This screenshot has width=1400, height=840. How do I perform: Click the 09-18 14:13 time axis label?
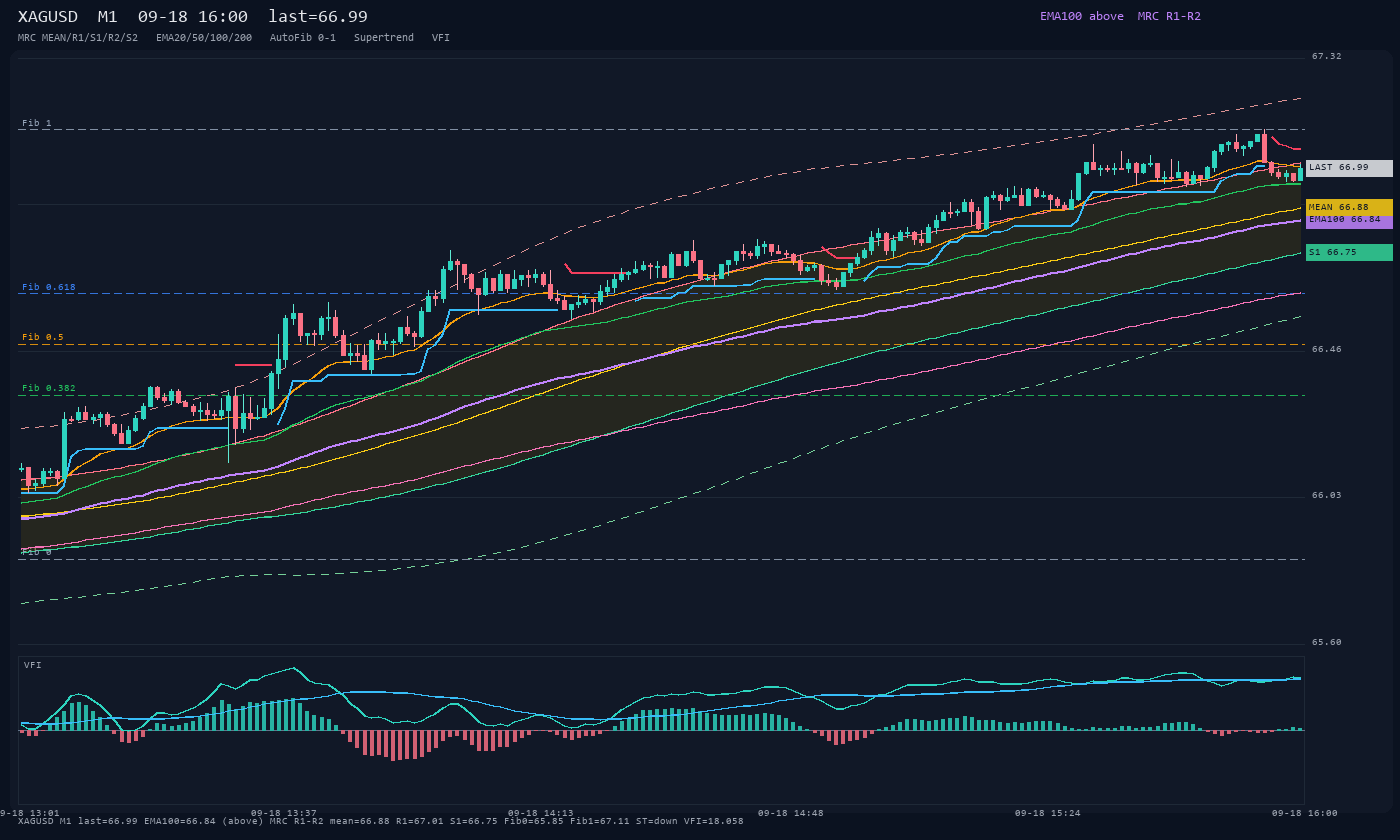(541, 813)
